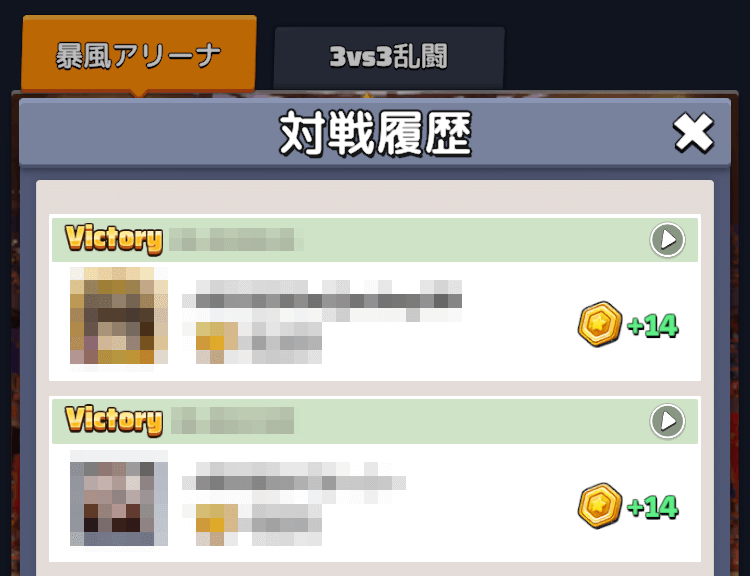750x576 pixels.
Task: Click the gold coin icon in second match
Action: [x=600, y=505]
